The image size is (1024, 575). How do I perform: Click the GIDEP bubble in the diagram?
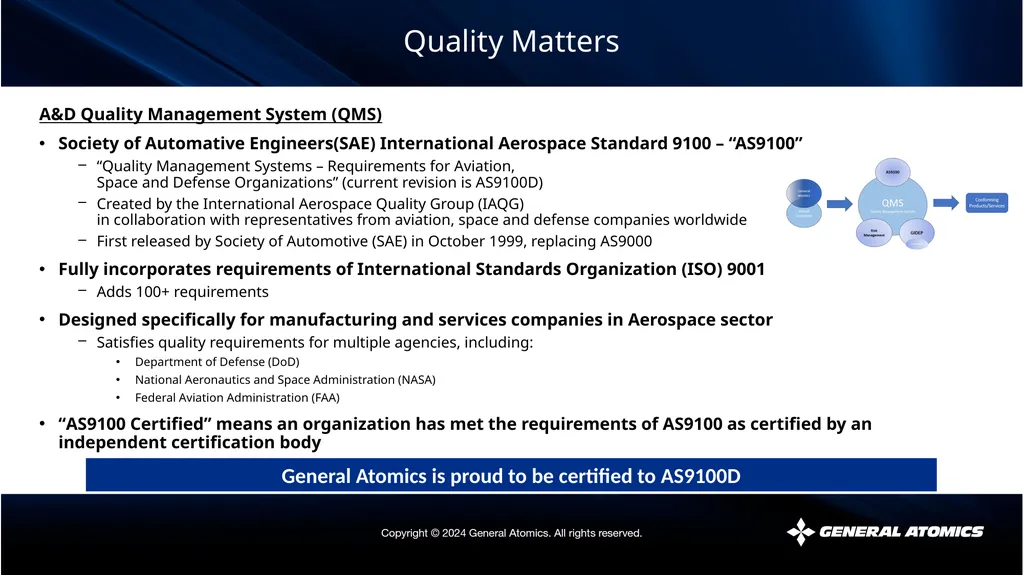click(x=916, y=233)
